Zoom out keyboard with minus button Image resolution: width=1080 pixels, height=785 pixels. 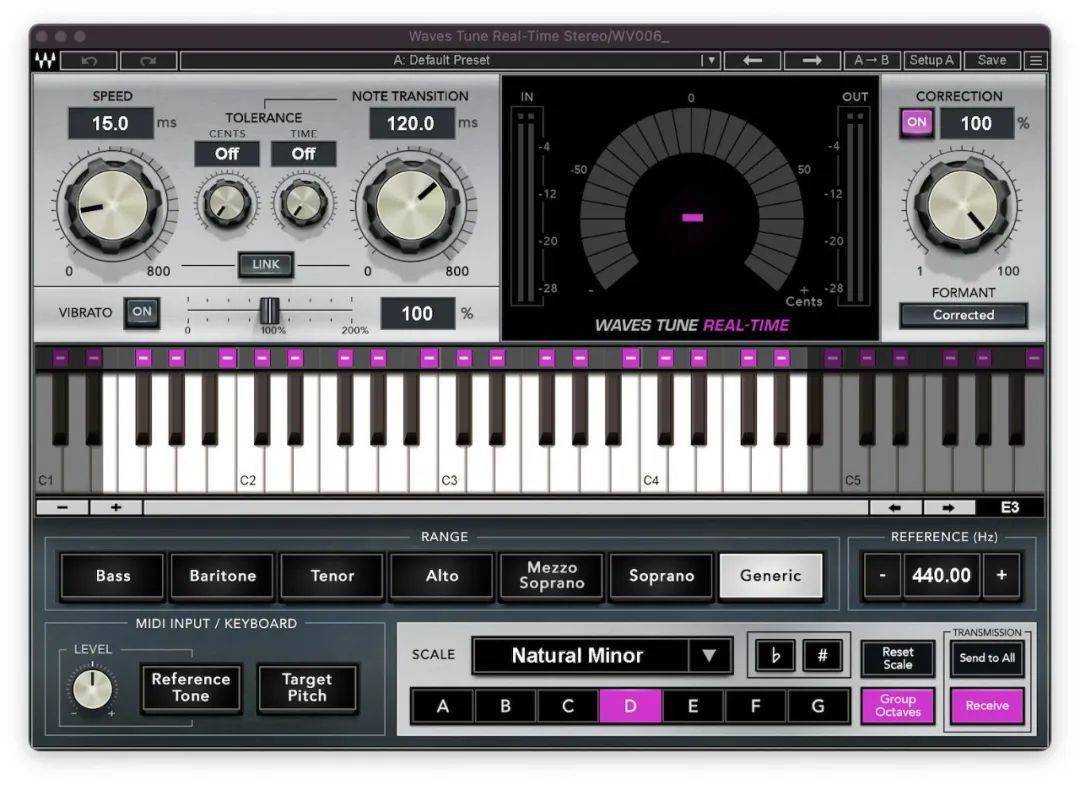coord(63,507)
